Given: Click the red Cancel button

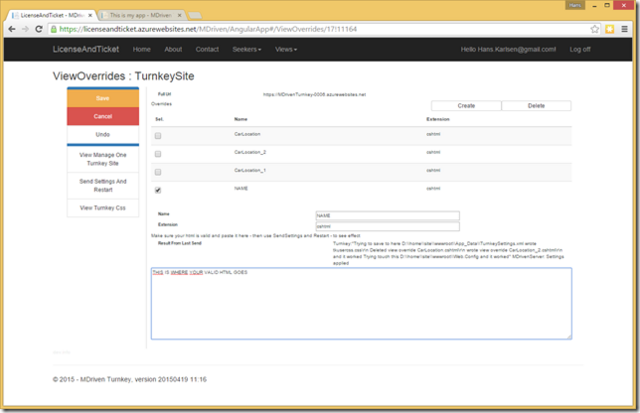Looking at the screenshot, I should (x=103, y=116).
